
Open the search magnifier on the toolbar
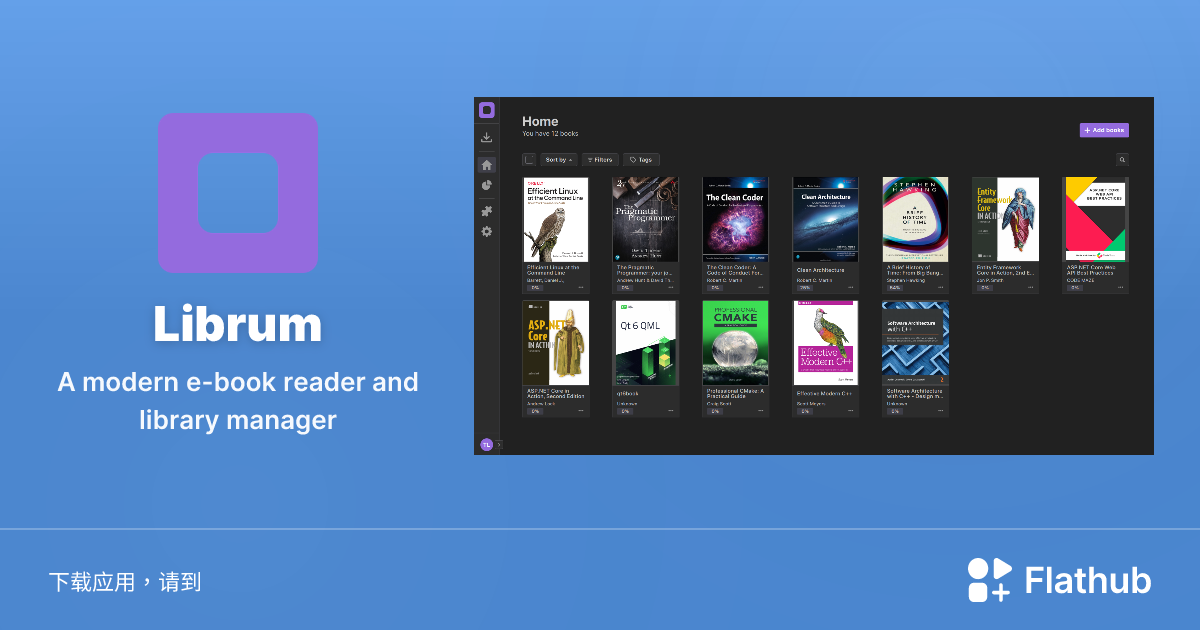pos(1122,159)
